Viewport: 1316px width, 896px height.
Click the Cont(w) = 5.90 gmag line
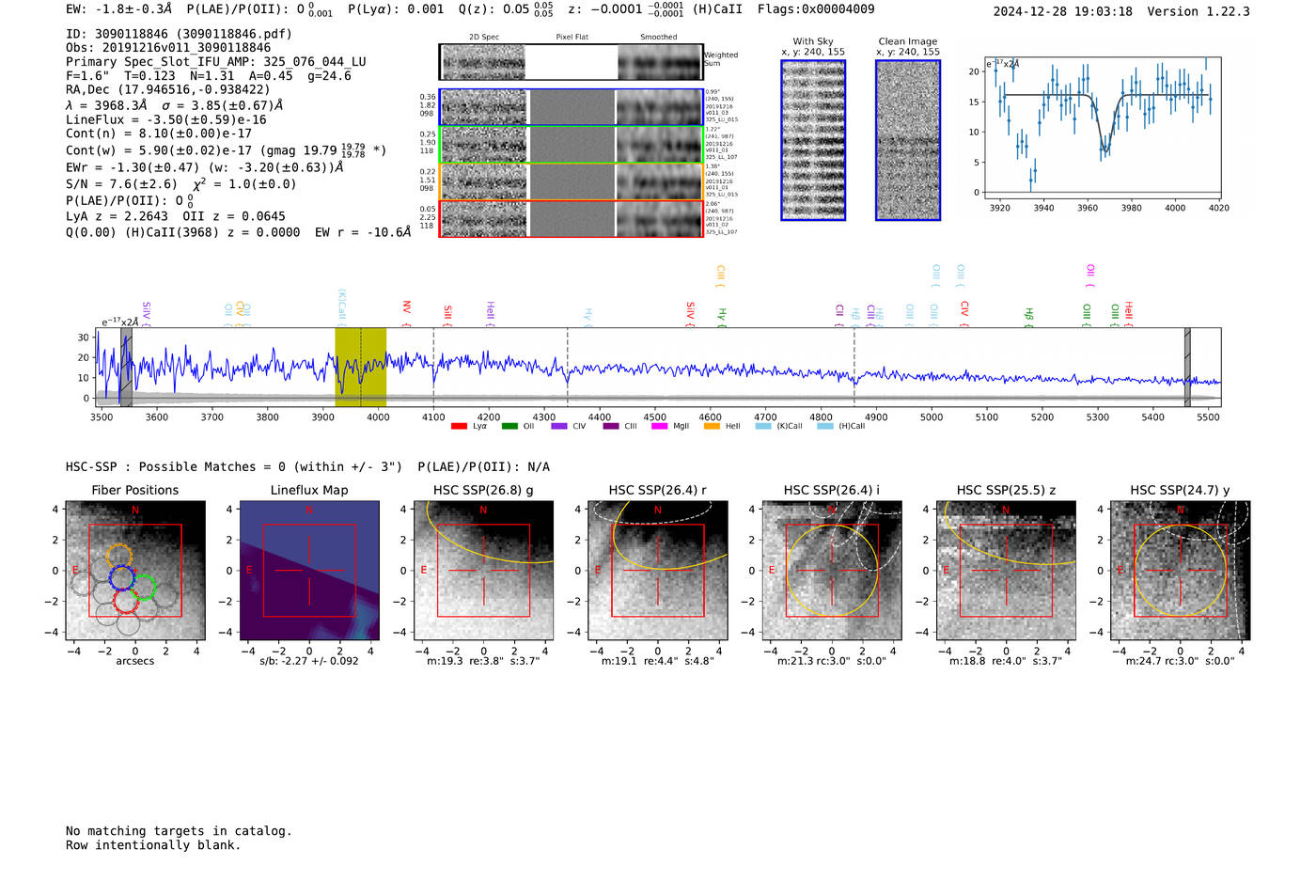pyautogui.click(x=227, y=150)
